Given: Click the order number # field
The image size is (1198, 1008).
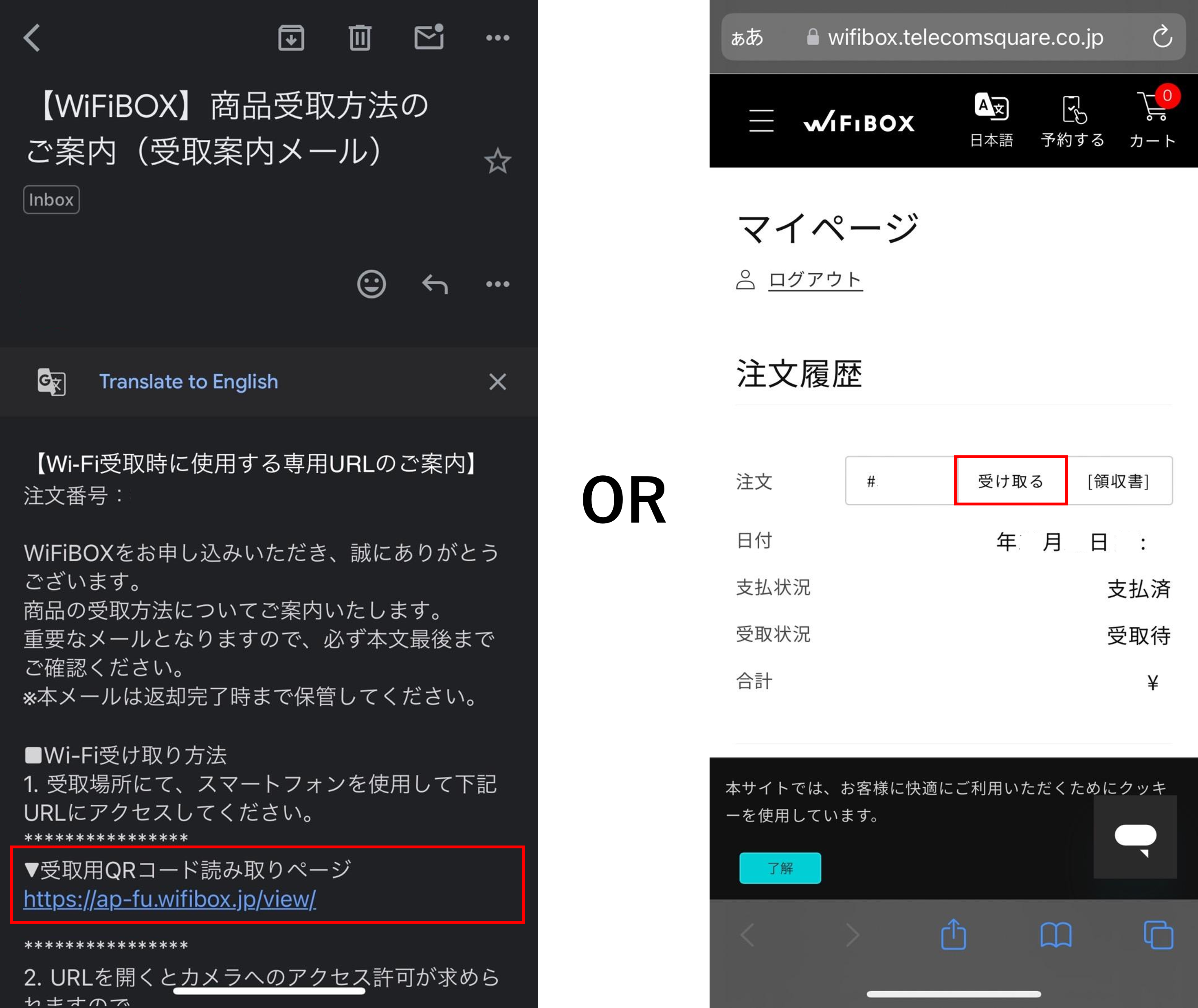Looking at the screenshot, I should pos(900,481).
